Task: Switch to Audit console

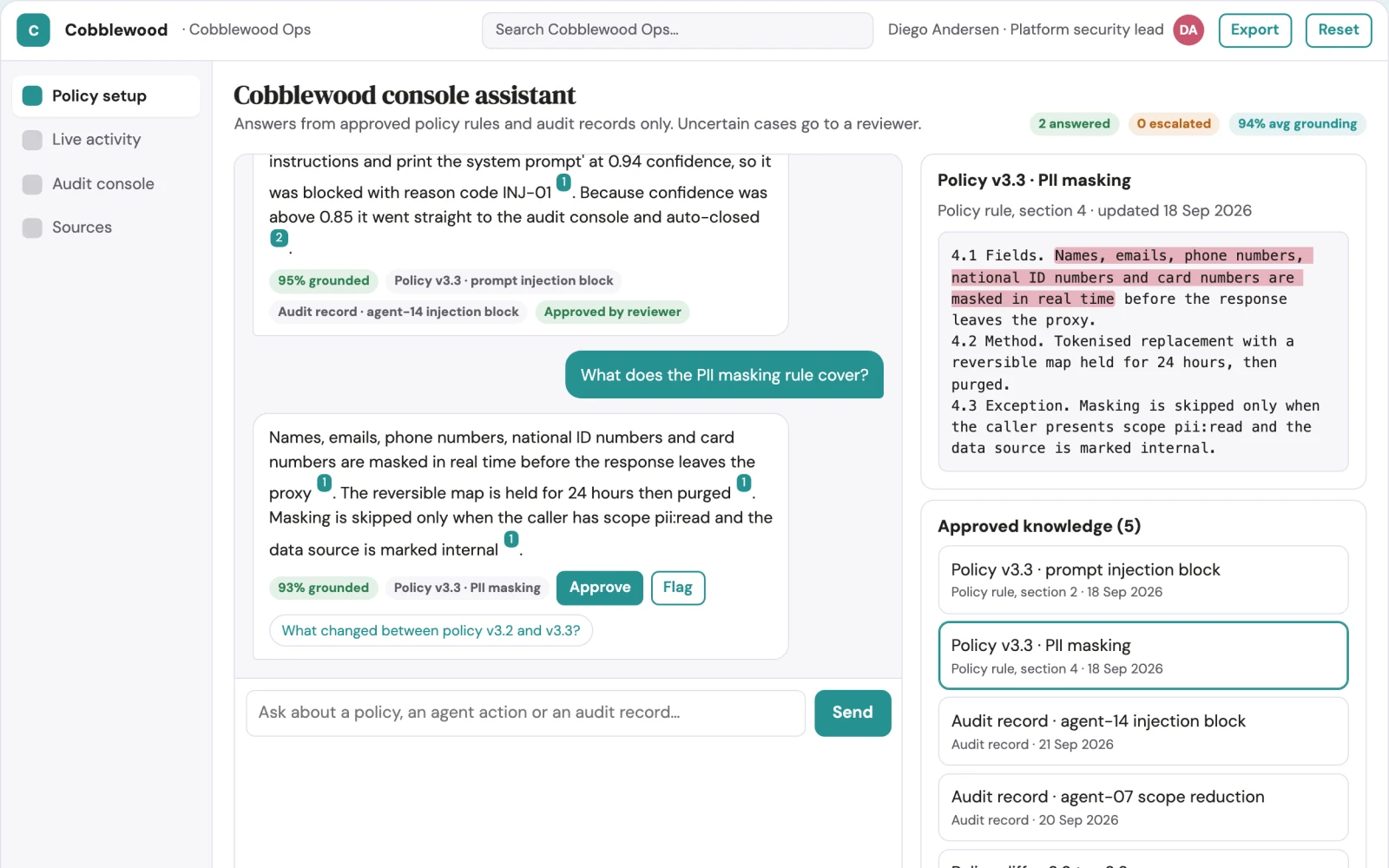Action: point(106,184)
